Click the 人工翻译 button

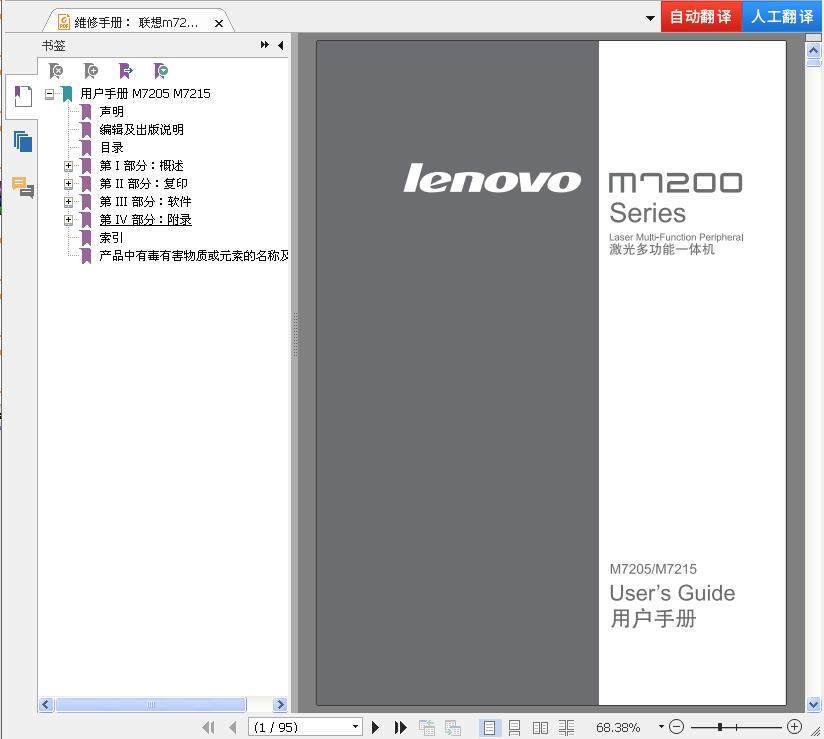point(782,16)
